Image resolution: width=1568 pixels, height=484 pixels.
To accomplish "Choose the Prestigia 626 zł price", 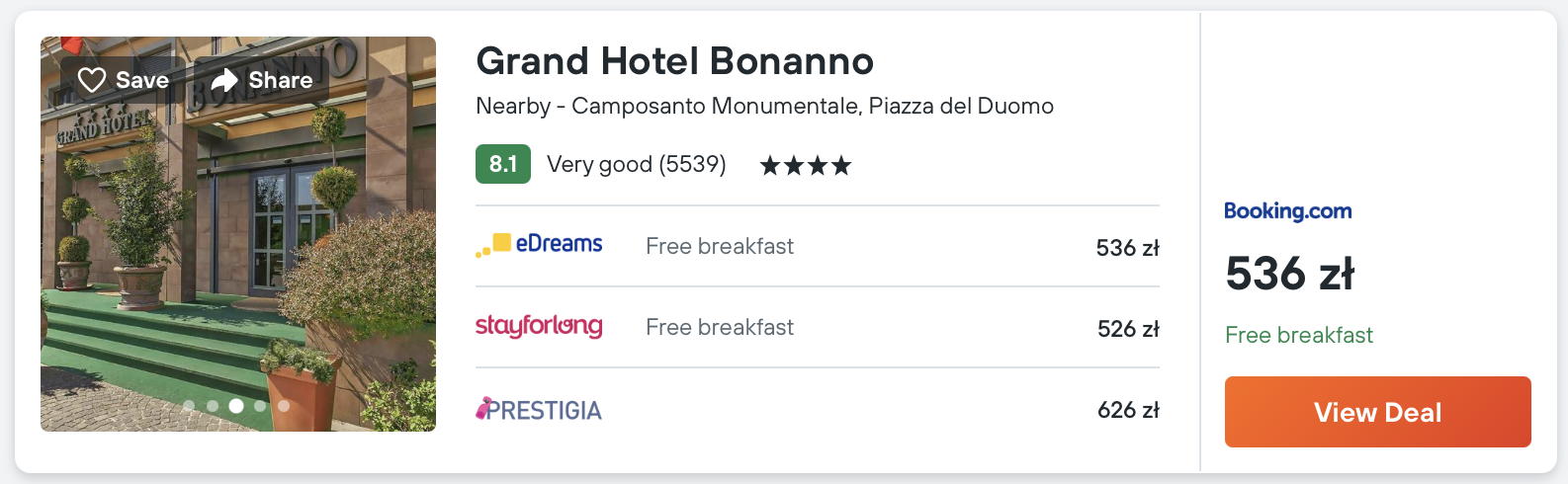I will [x=1127, y=410].
